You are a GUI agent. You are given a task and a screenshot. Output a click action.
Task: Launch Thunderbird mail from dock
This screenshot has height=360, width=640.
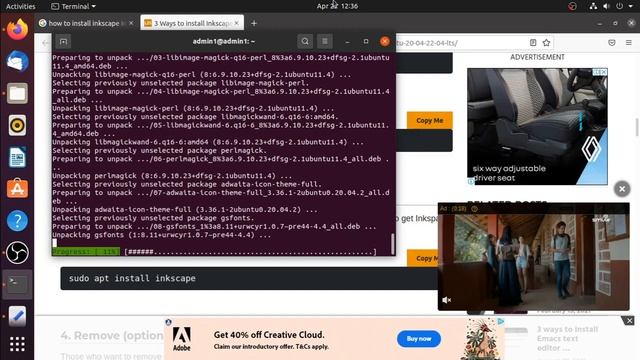[17, 62]
